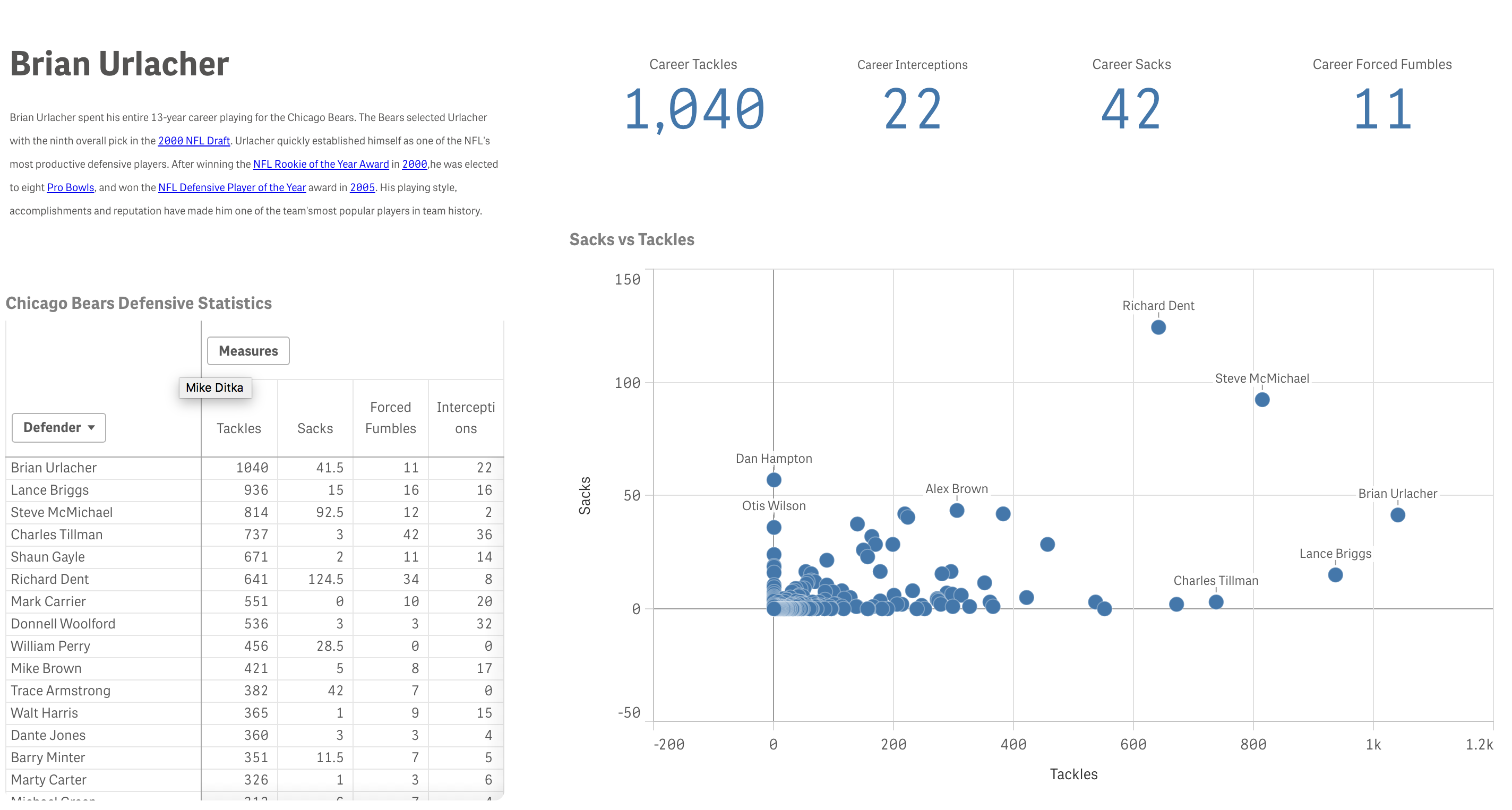1512x810 pixels.
Task: Click the Sacks column header
Action: click(x=315, y=428)
